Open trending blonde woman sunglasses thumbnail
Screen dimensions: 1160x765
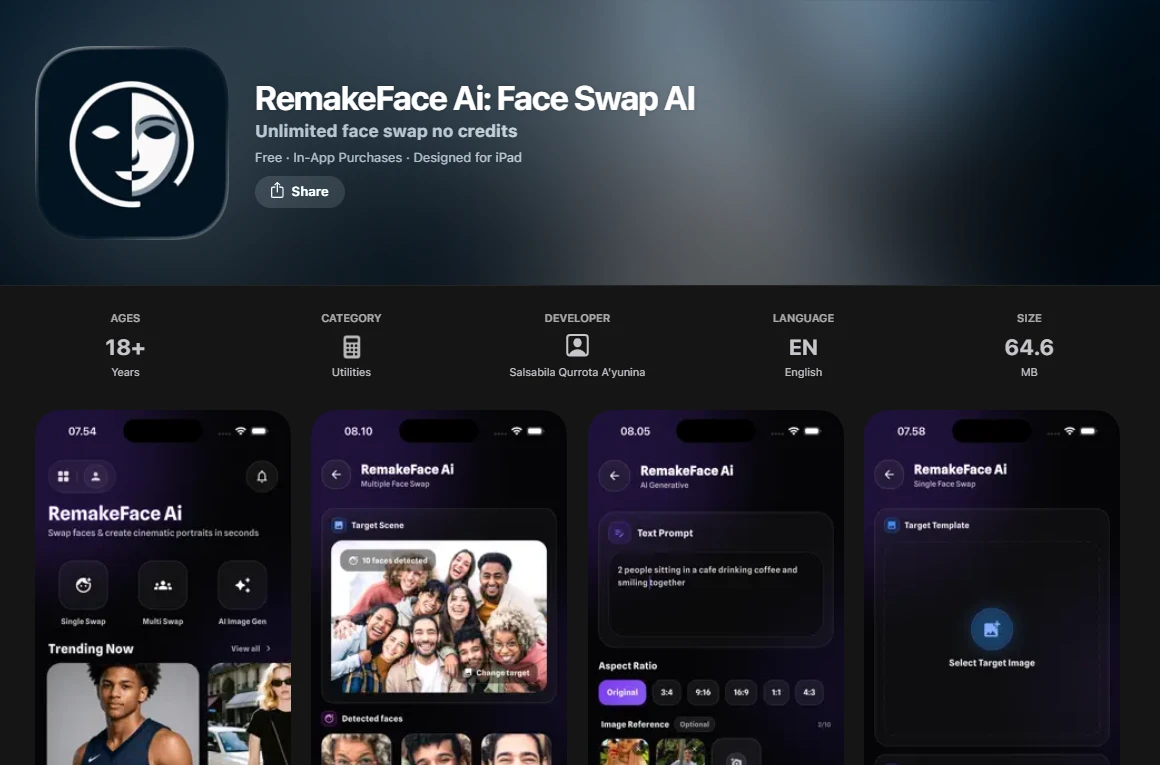(249, 714)
